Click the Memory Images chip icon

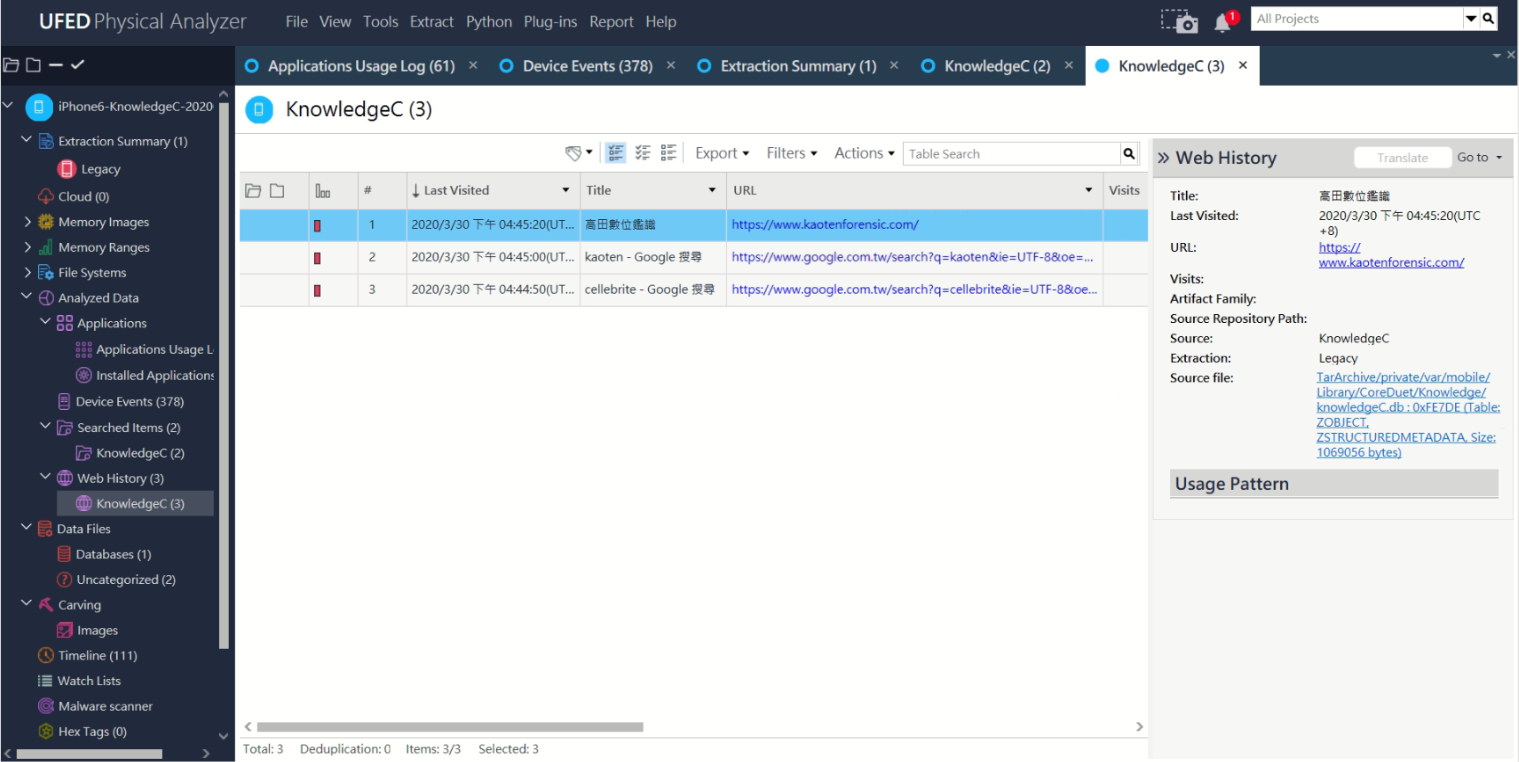point(46,222)
